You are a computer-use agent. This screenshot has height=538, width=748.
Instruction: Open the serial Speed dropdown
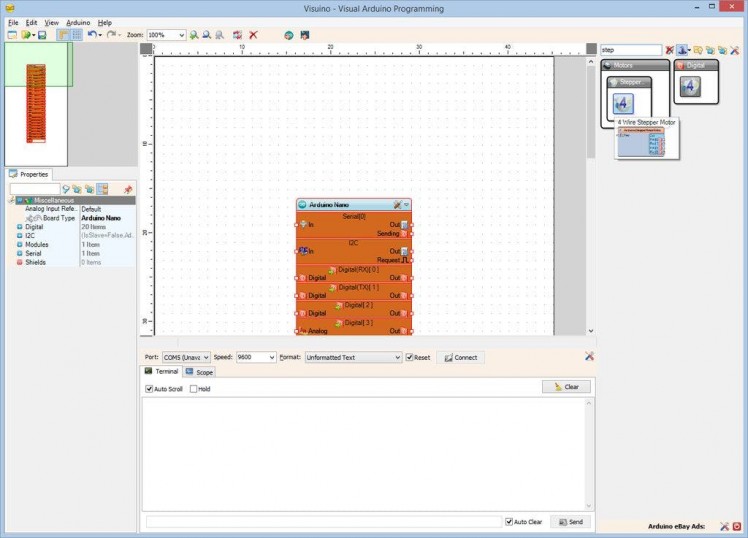271,357
